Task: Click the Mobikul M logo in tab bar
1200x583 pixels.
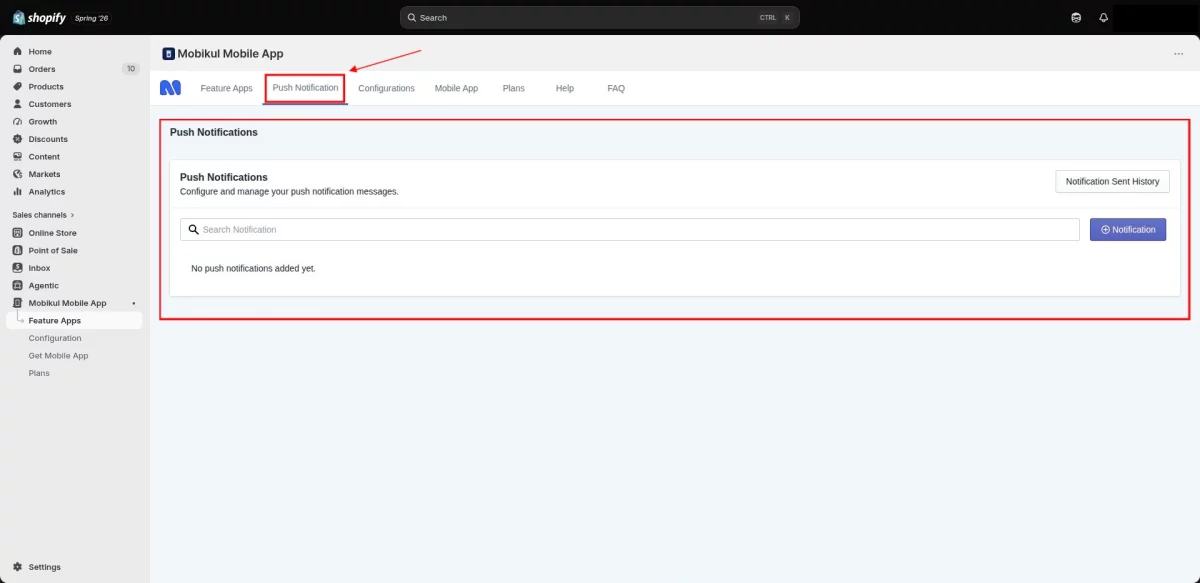Action: click(171, 88)
